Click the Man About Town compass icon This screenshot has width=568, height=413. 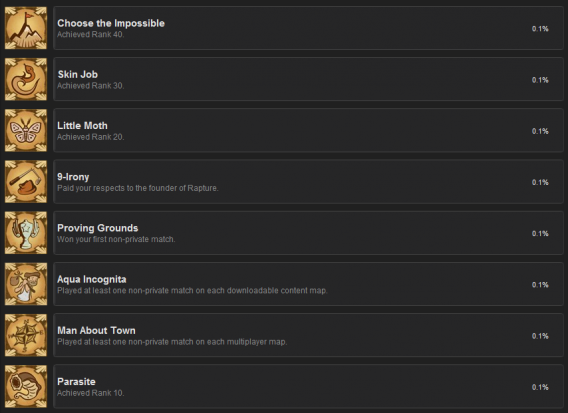[x=26, y=335]
